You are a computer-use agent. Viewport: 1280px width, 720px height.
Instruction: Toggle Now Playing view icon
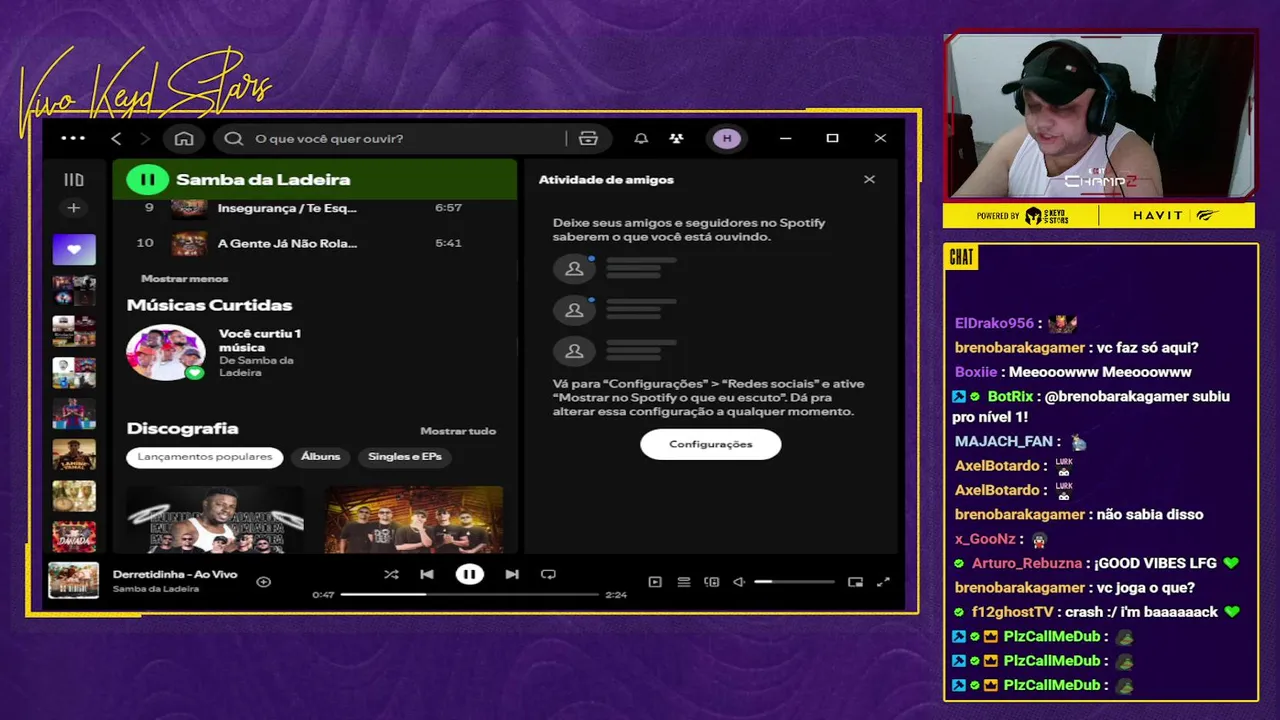pyautogui.click(x=655, y=582)
